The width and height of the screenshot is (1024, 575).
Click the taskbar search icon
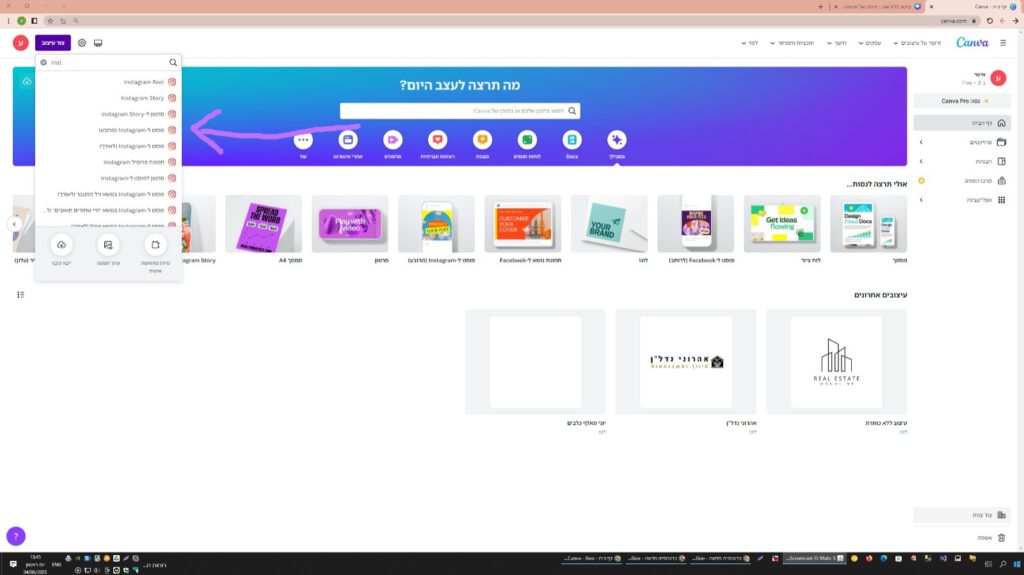pos(1003,563)
